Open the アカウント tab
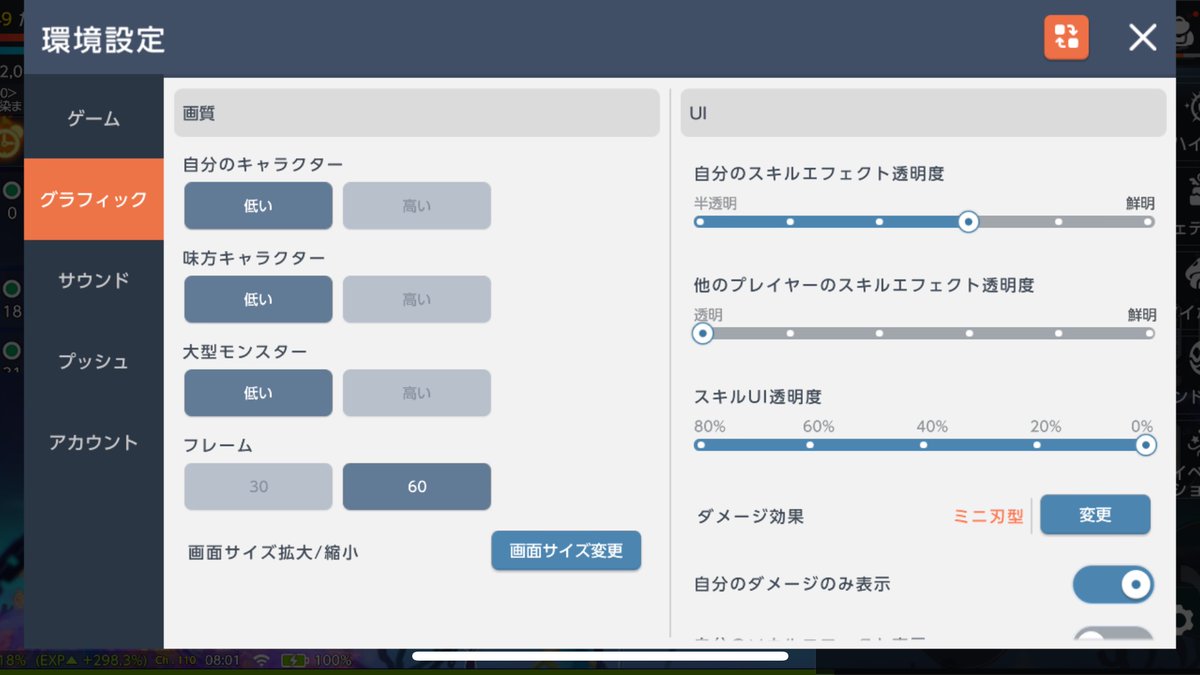 pos(93,443)
